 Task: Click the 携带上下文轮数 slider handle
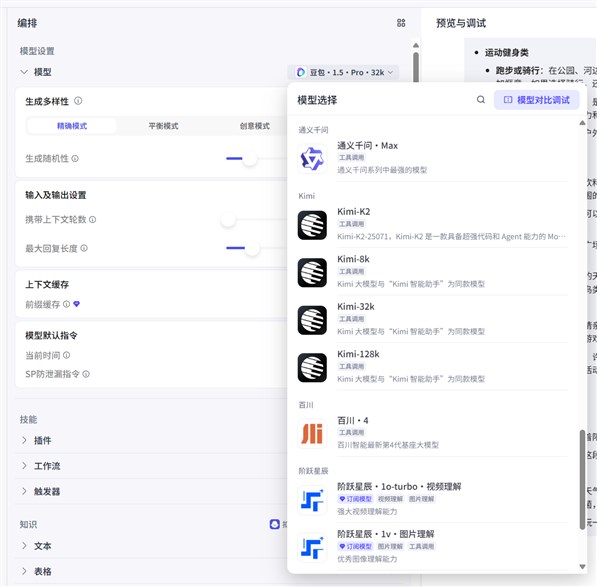[x=228, y=220]
